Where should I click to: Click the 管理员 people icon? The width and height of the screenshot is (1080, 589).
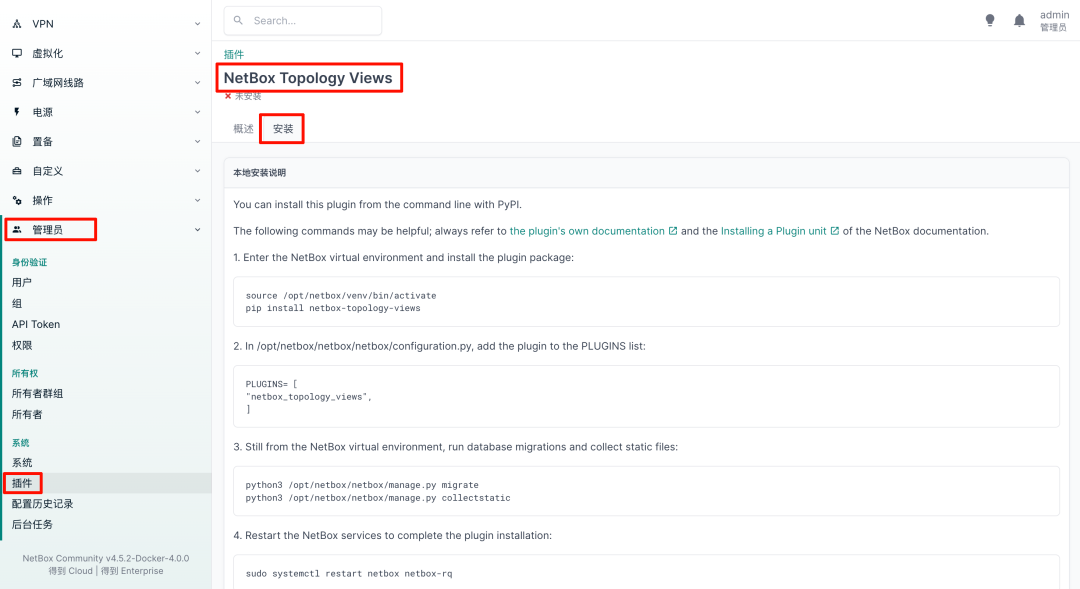[17, 229]
